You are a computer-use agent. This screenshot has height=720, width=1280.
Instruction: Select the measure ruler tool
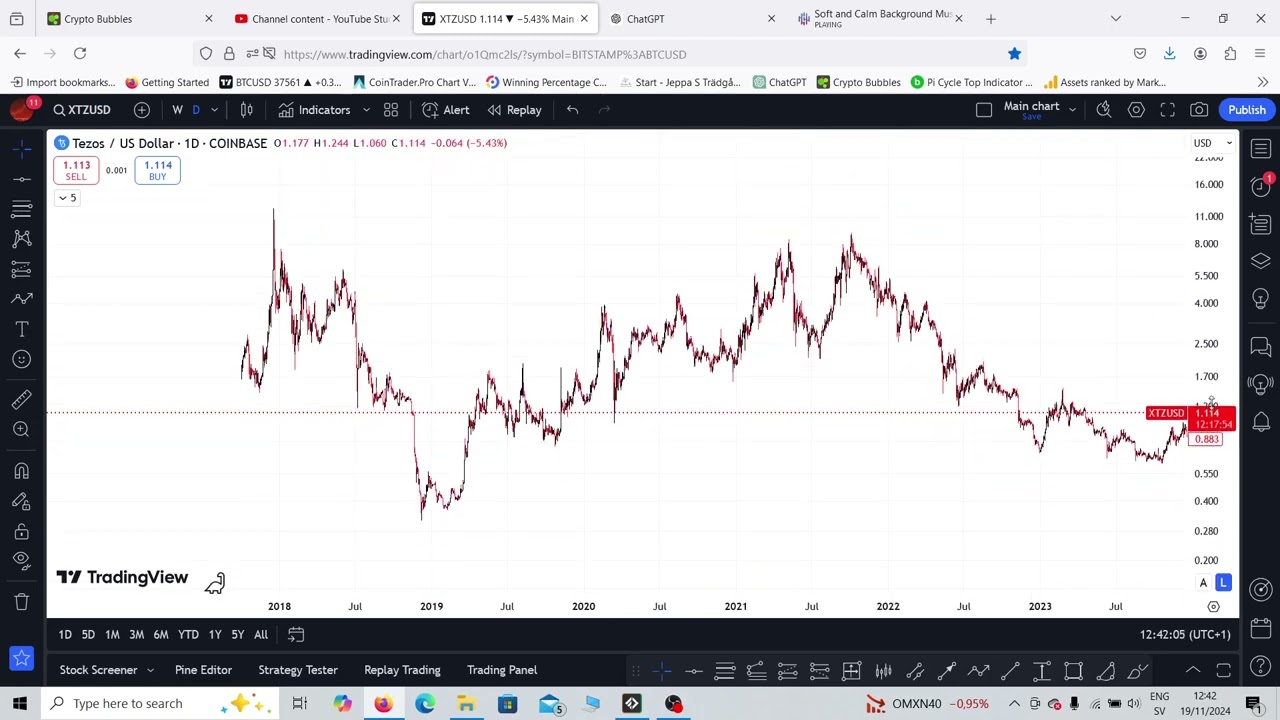click(22, 399)
